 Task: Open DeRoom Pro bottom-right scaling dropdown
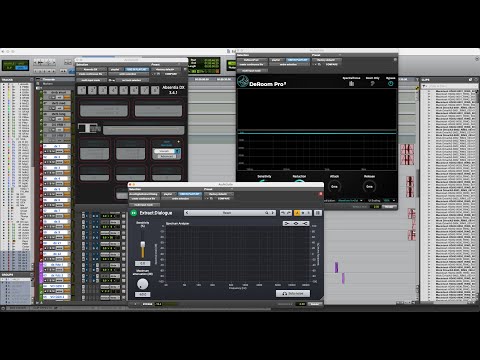pos(389,200)
